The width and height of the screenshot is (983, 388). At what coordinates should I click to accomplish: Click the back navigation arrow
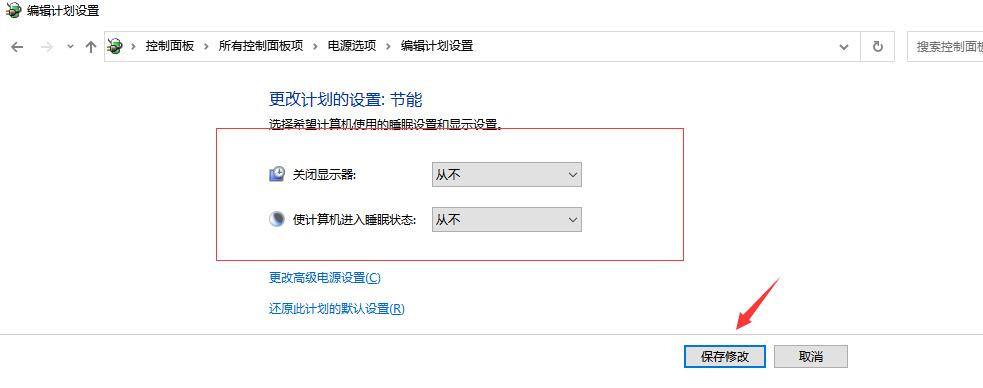(x=17, y=46)
